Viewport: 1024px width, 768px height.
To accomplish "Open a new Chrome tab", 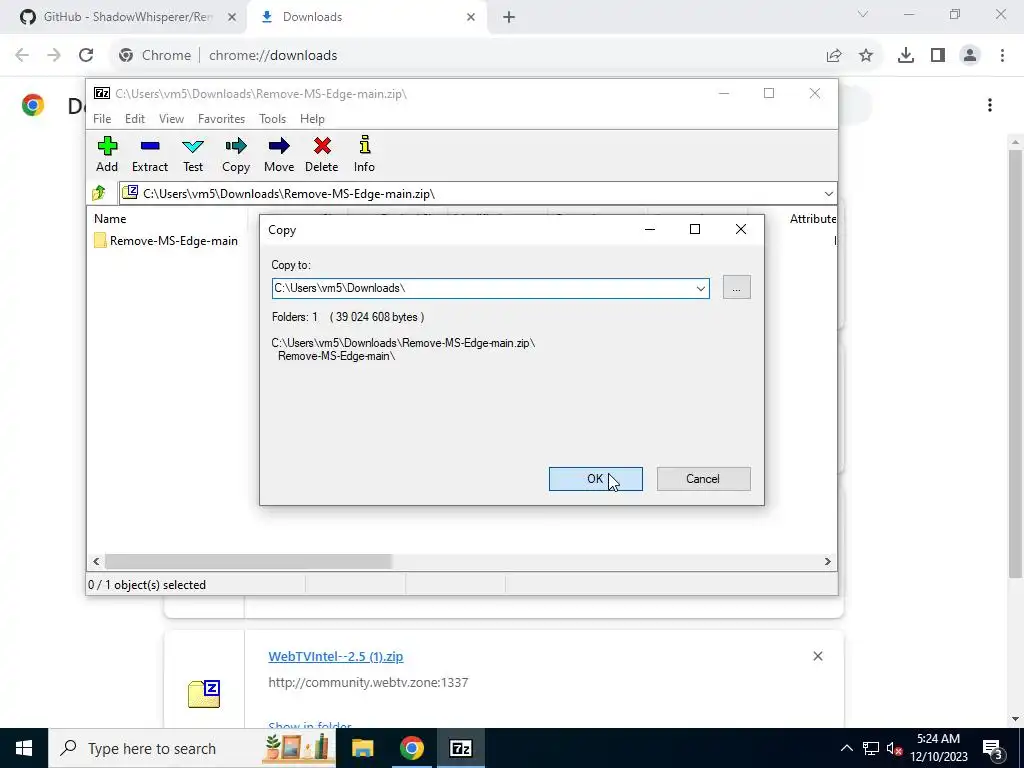I will [509, 18].
